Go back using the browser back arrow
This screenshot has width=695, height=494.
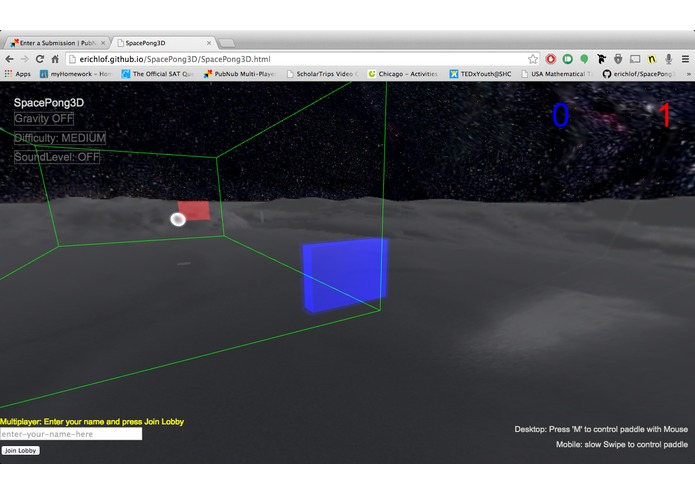click(9, 59)
